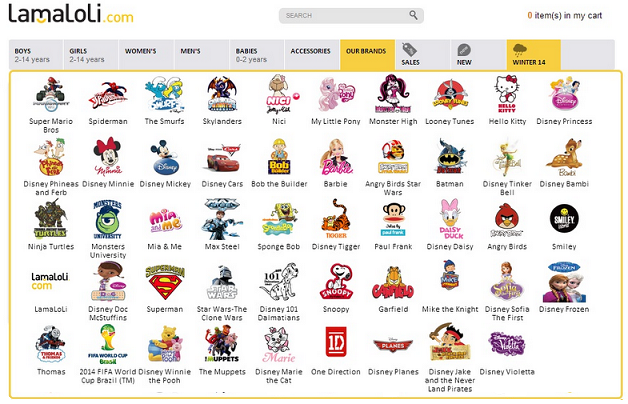Click the Angry Birds Star Wars label
628x404 pixels.
point(393,188)
